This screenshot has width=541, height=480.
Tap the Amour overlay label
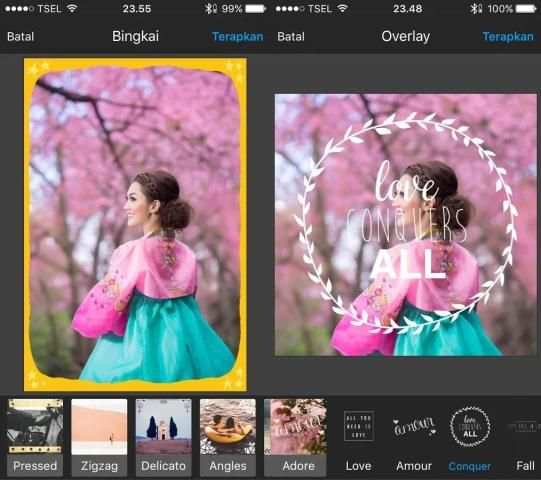(414, 466)
